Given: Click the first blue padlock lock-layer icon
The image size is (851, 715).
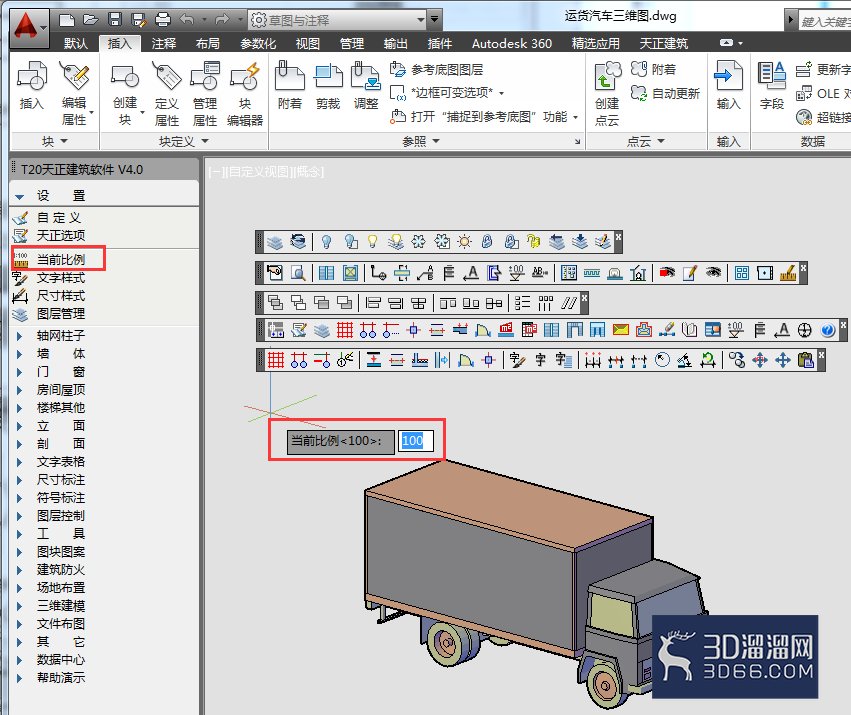Looking at the screenshot, I should 487,242.
